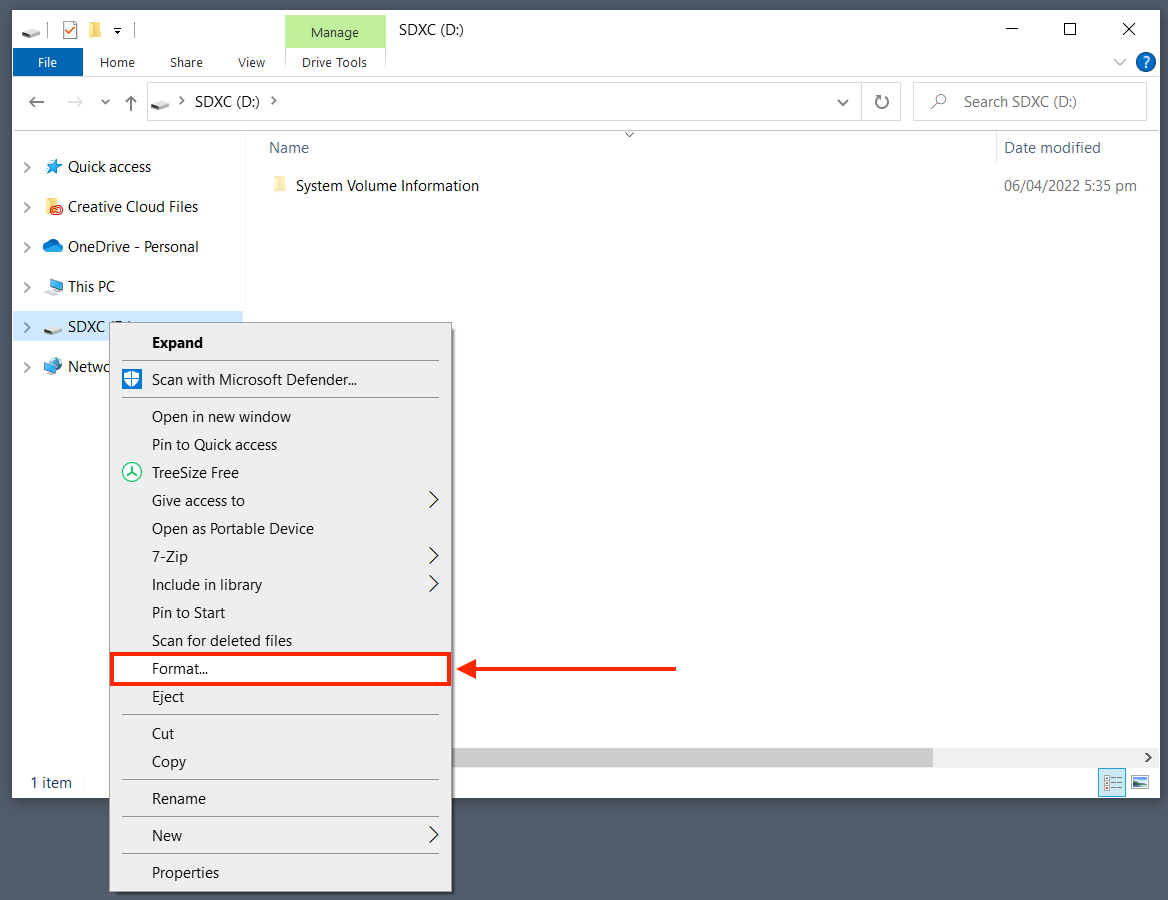Choose Eject from the context menu
1168x900 pixels.
pyautogui.click(x=280, y=697)
